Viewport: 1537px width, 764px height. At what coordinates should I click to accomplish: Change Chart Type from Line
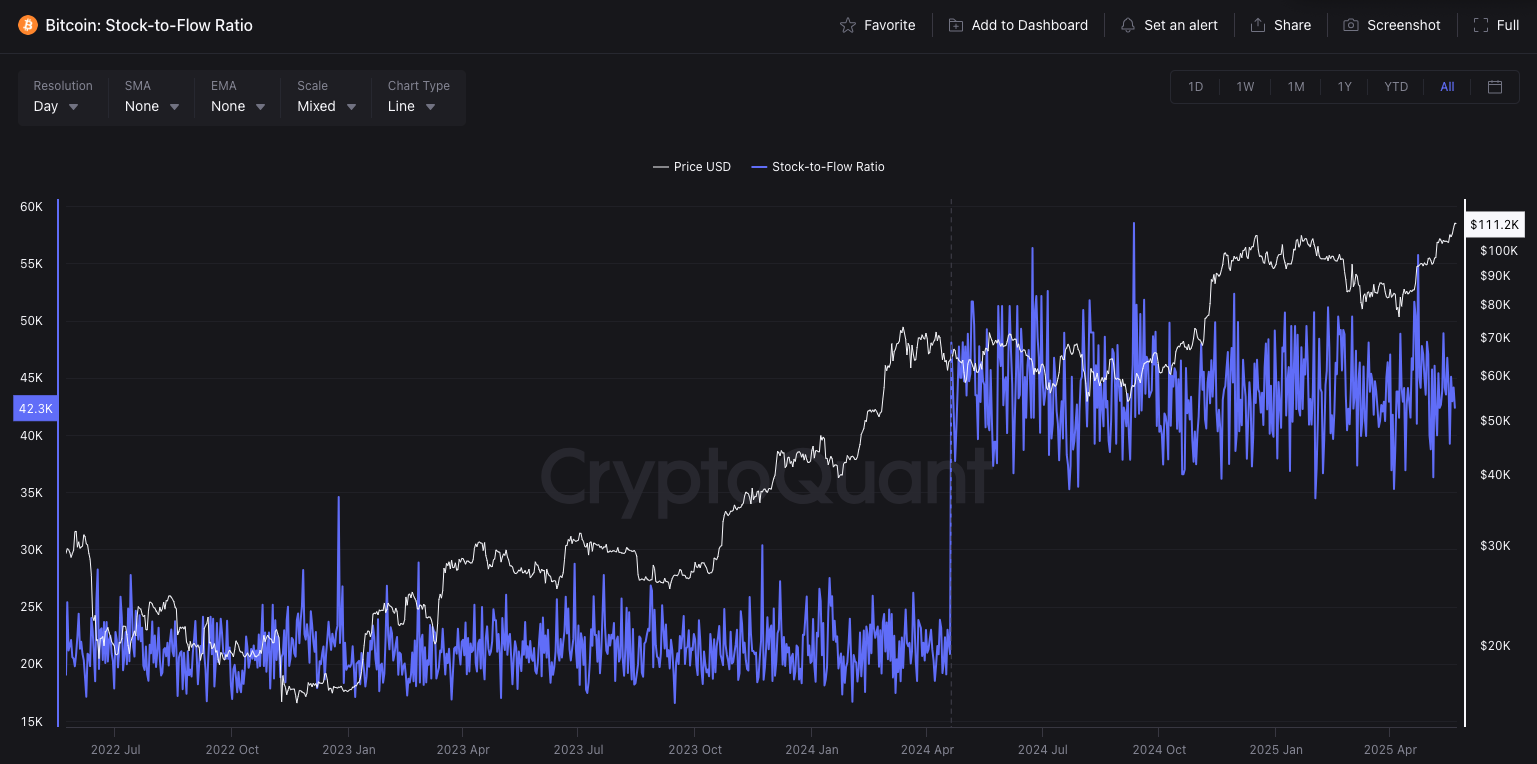pos(412,107)
